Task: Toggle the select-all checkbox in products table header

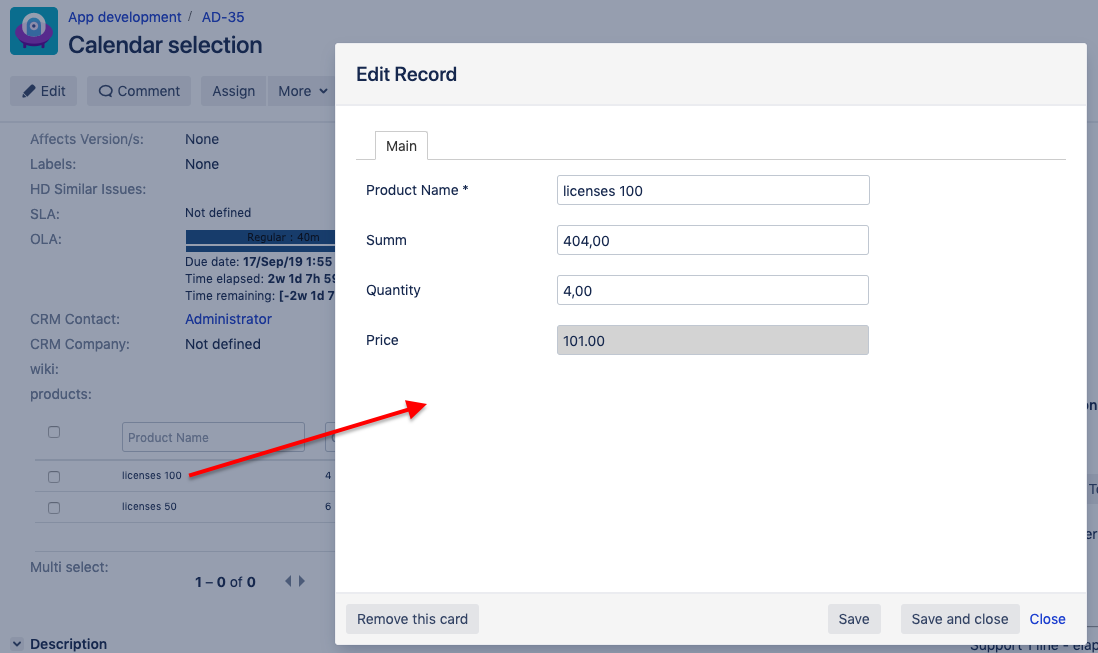Action: coord(54,432)
